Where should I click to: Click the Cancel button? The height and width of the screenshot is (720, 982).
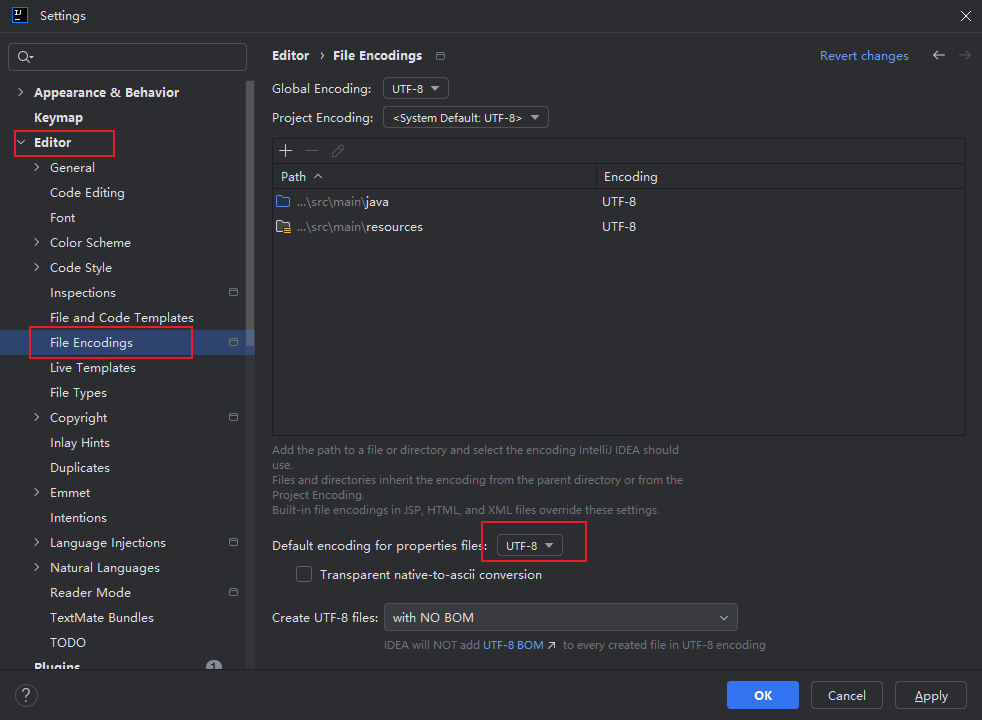[x=846, y=695]
